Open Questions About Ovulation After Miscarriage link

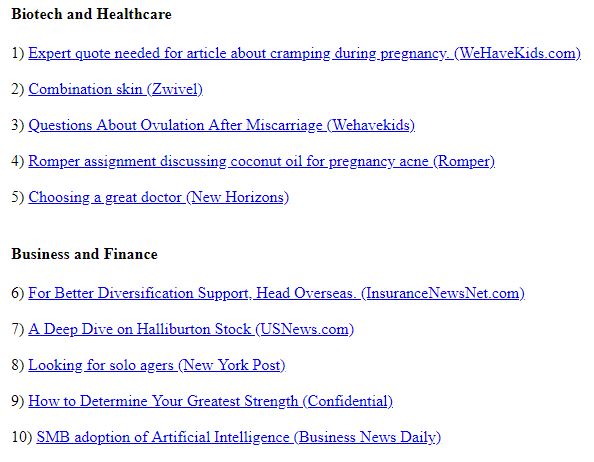221,125
